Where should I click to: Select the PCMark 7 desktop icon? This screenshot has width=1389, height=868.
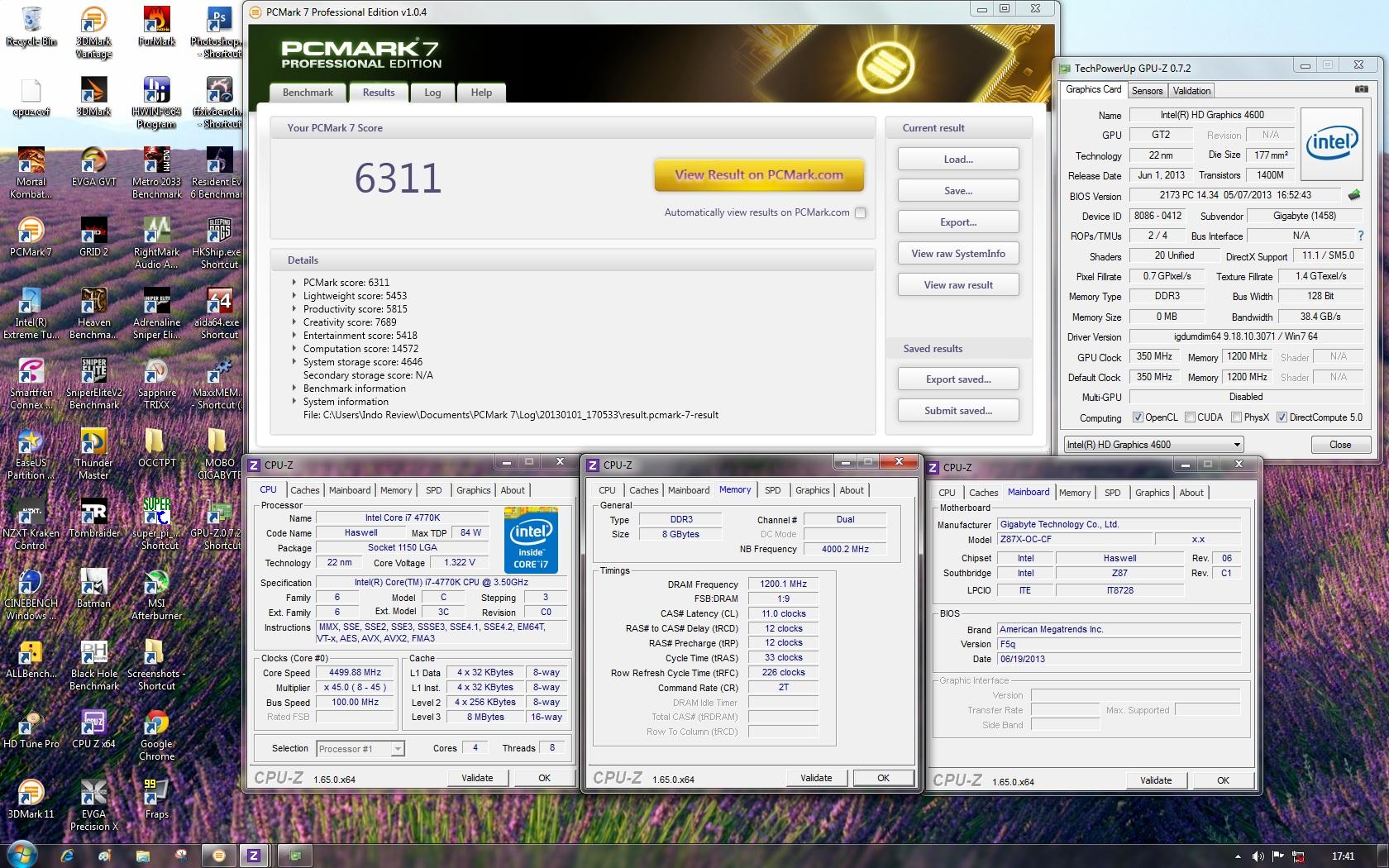point(31,236)
